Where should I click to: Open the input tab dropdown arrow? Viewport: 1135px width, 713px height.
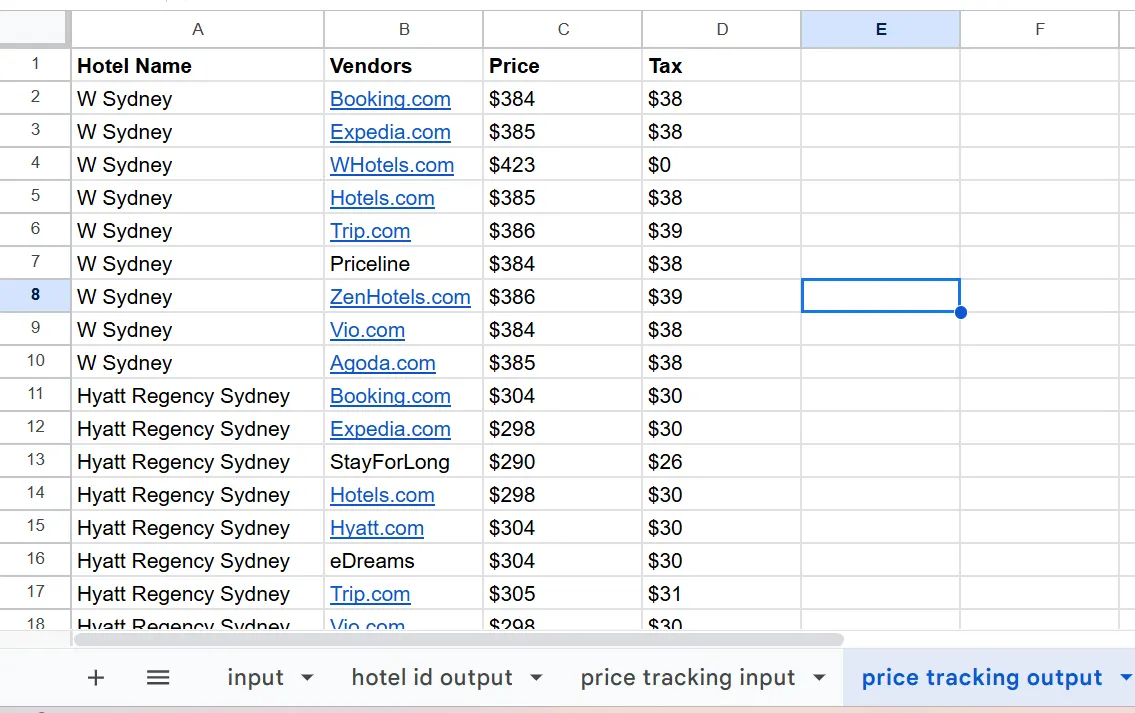click(307, 678)
